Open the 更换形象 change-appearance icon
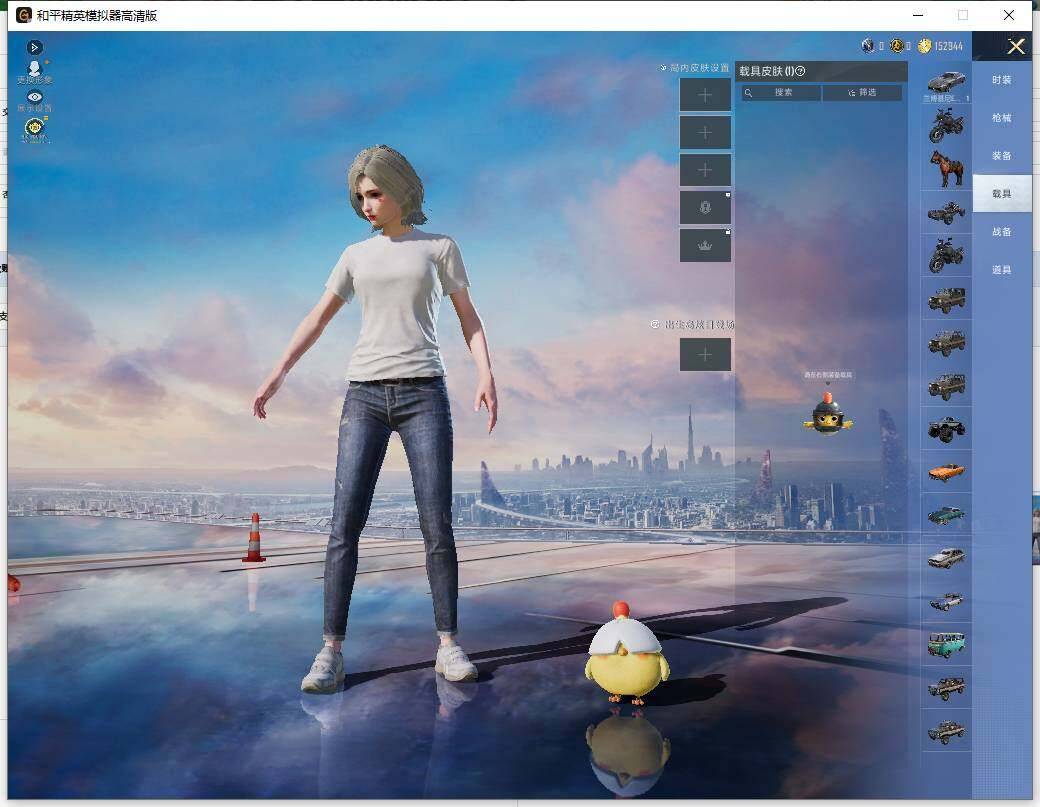The image size is (1040, 807). (34, 72)
